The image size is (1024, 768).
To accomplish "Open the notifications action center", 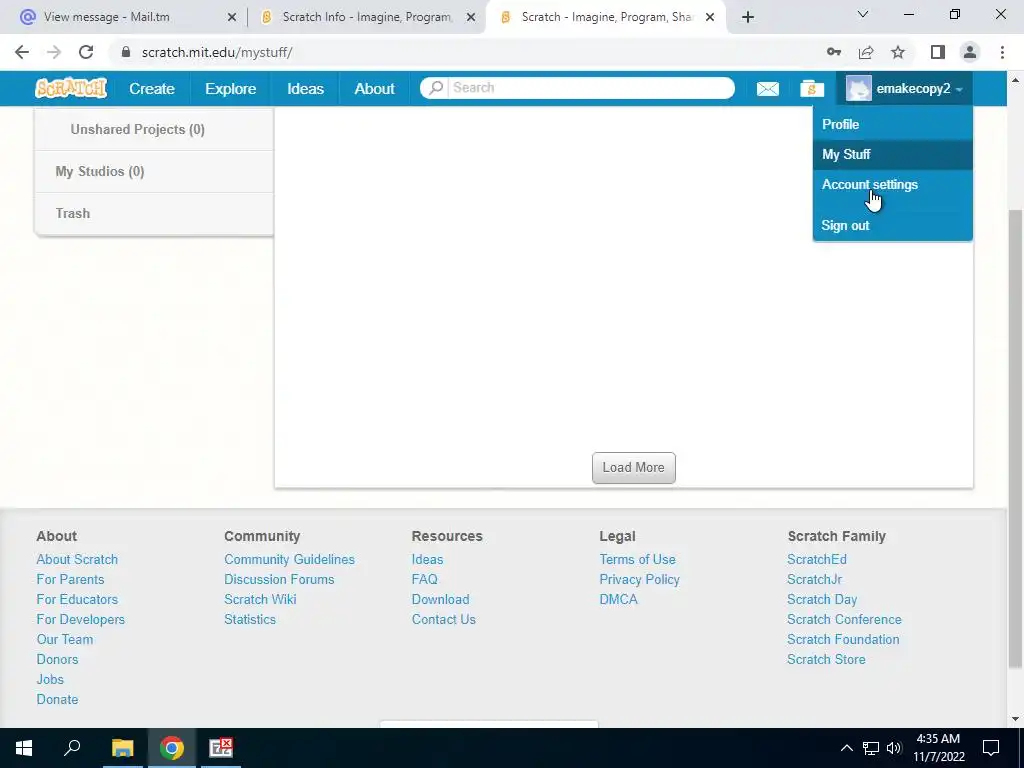I will click(991, 748).
